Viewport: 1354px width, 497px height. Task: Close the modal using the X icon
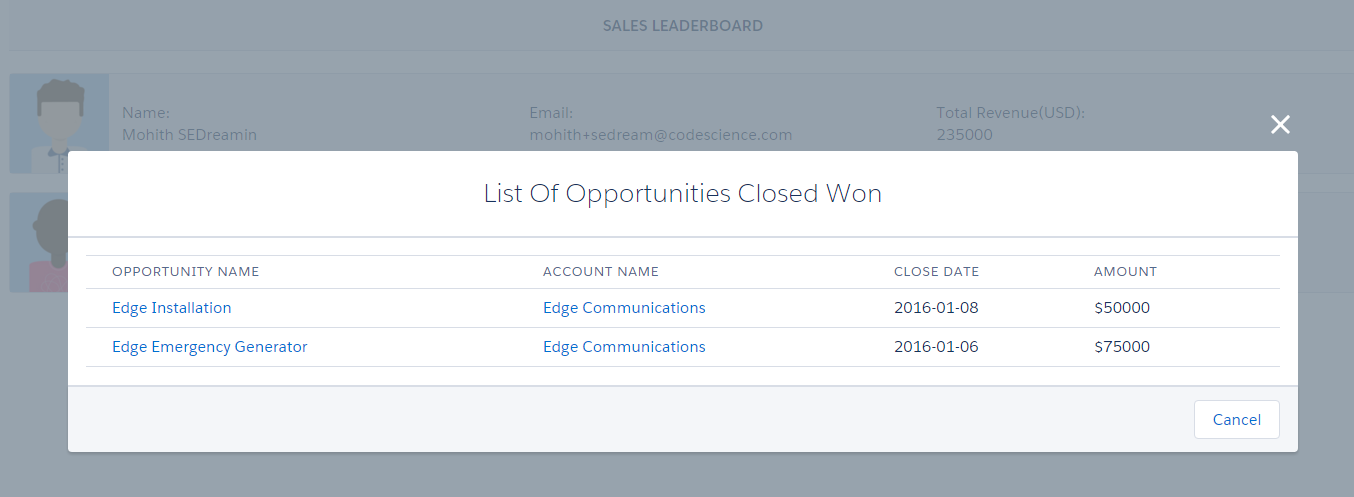[x=1280, y=124]
